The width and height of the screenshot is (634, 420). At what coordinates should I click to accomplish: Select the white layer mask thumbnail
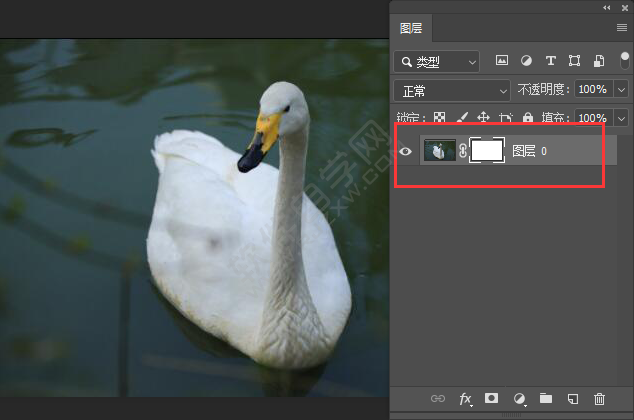coord(486,151)
